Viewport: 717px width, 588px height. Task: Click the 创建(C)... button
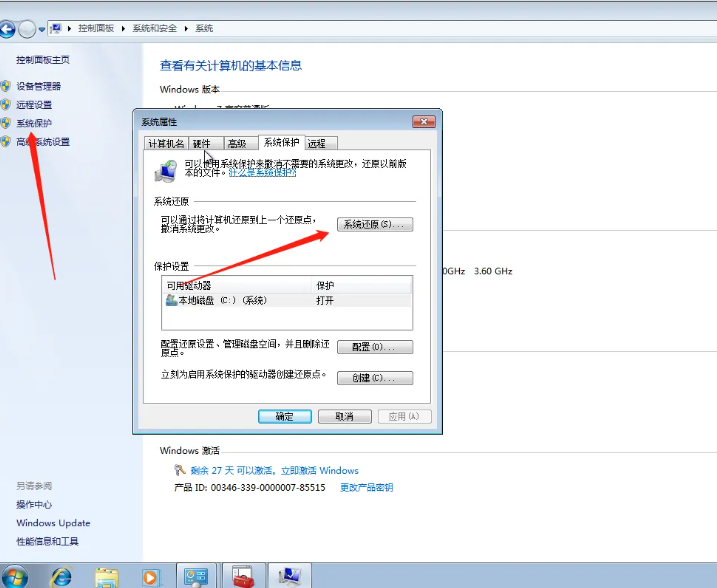(375, 378)
